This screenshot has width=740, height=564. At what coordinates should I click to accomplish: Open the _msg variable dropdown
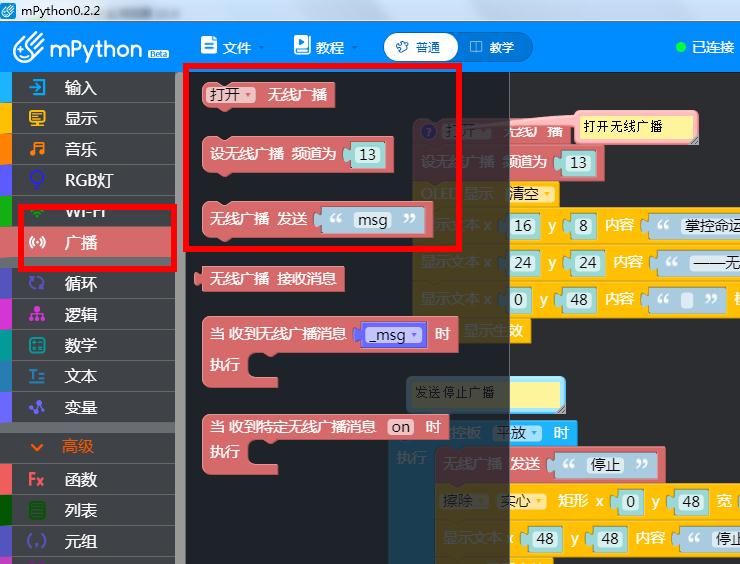click(394, 335)
